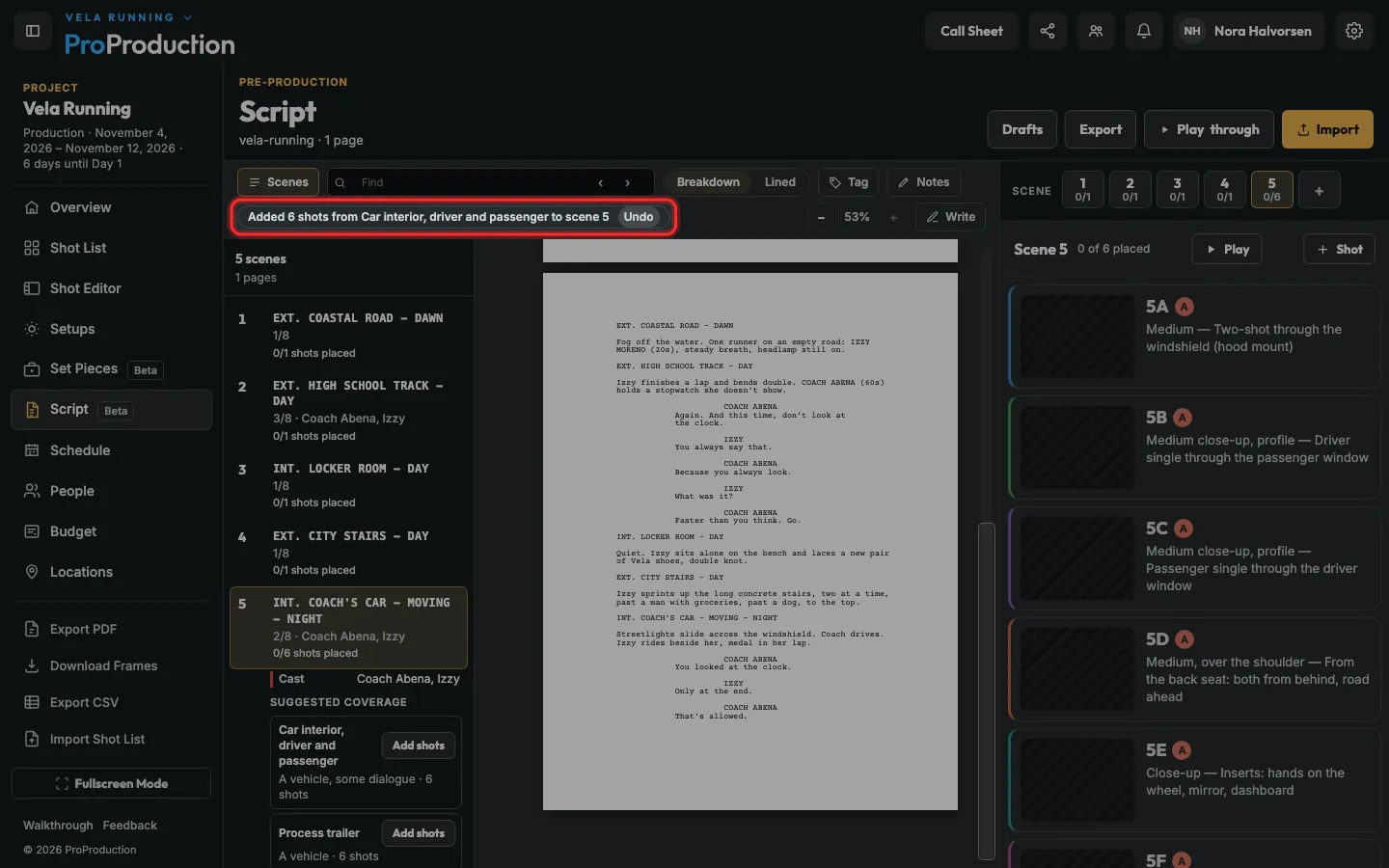Collapse the sidebar panel icon
Viewport: 1389px width, 868px height.
click(33, 31)
